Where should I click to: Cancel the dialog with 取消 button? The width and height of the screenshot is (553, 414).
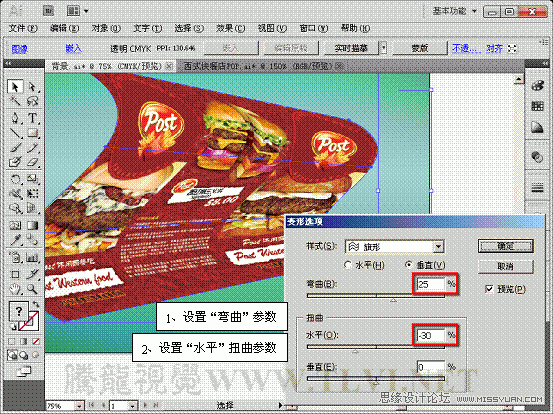505,266
